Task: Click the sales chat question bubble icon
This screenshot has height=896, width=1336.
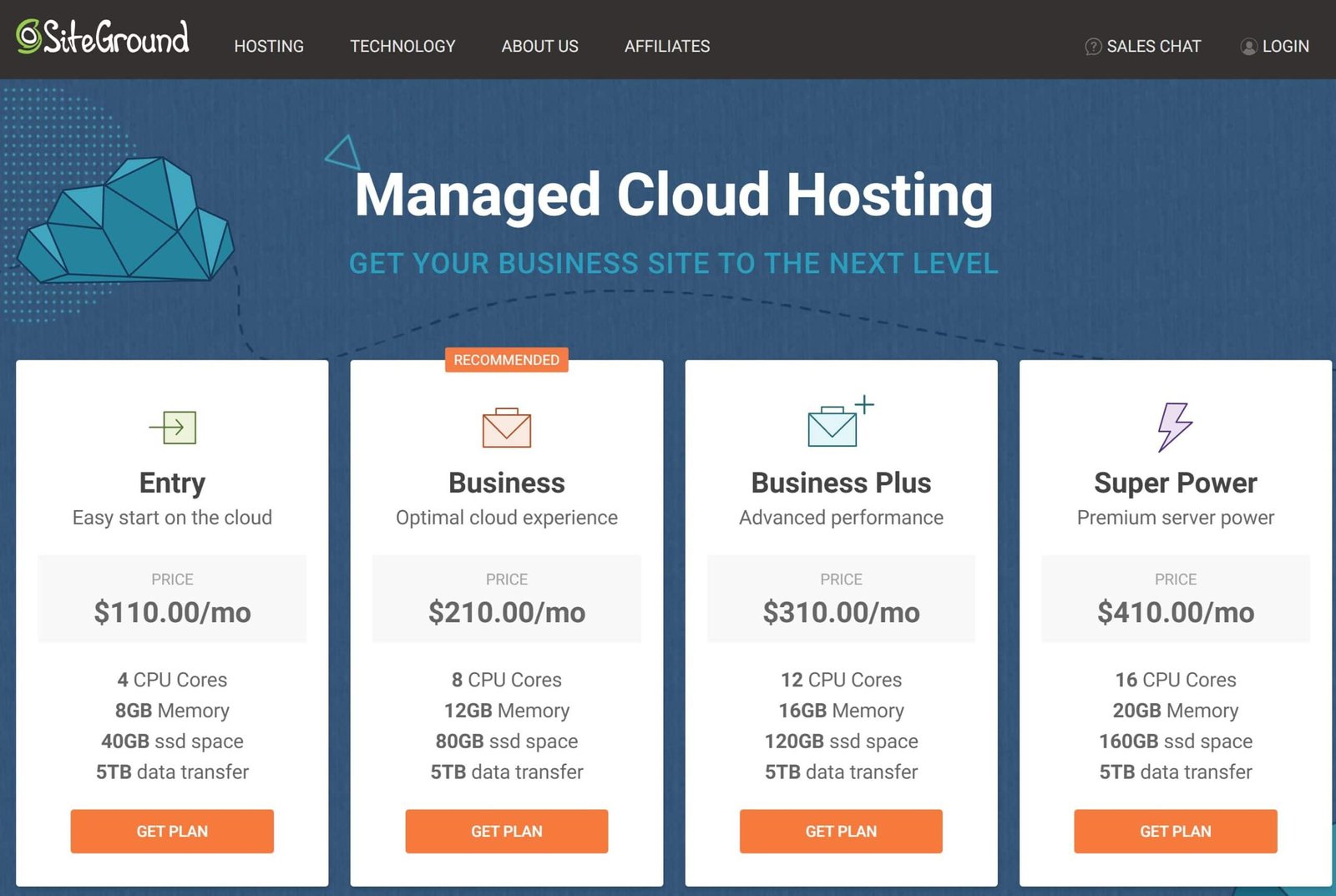Action: [1093, 47]
